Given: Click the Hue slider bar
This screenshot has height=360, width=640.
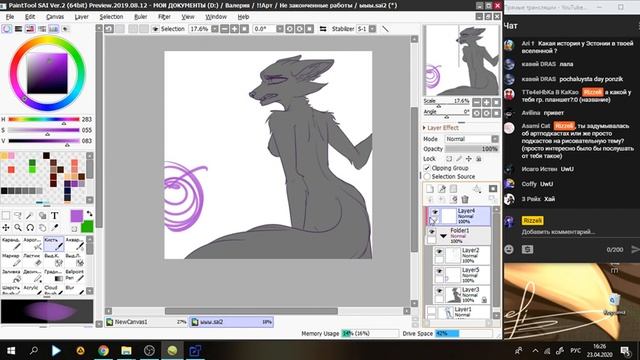Looking at the screenshot, I should [x=44, y=119].
